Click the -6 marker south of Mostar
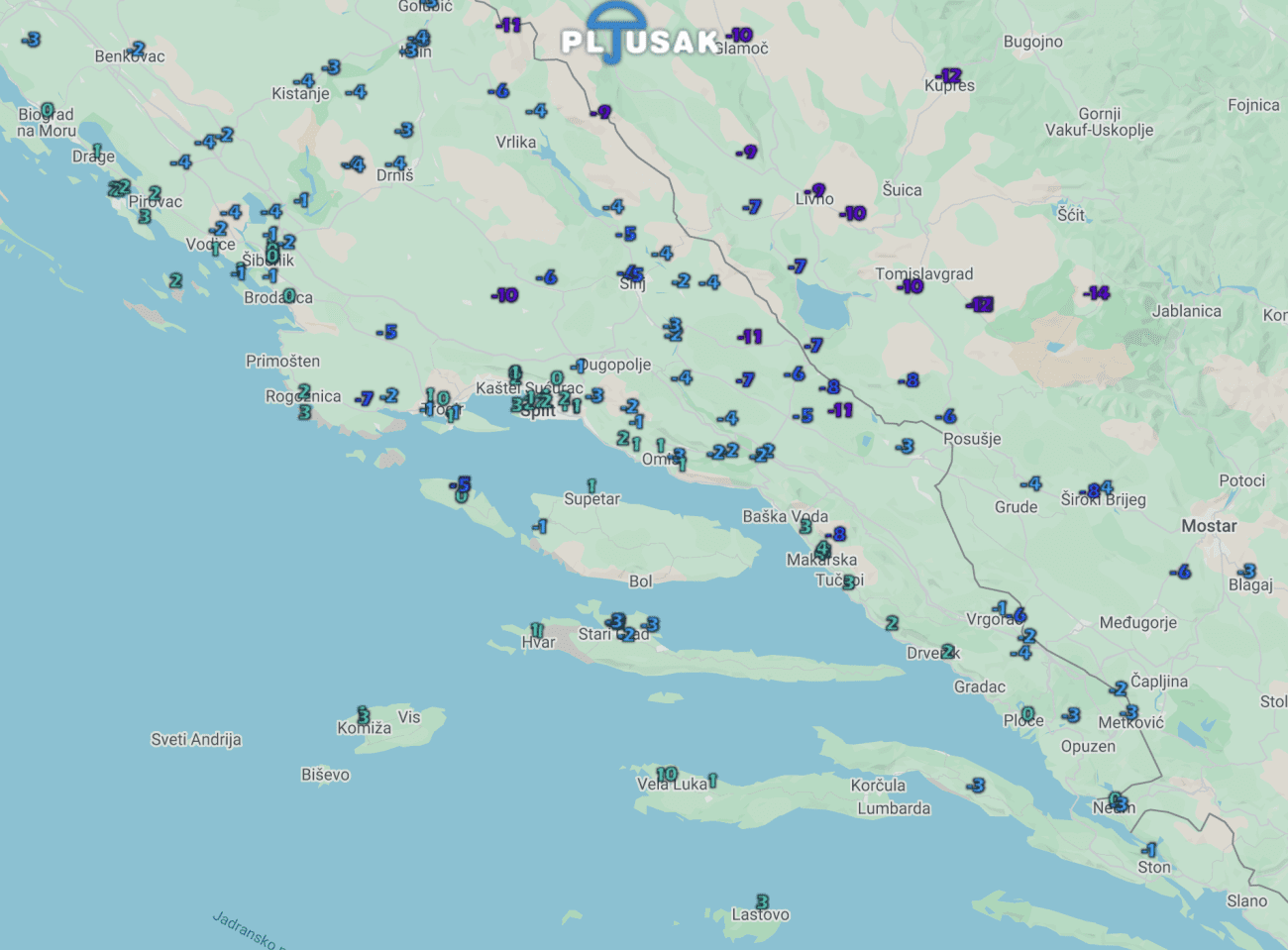This screenshot has width=1288, height=950. tap(1179, 573)
